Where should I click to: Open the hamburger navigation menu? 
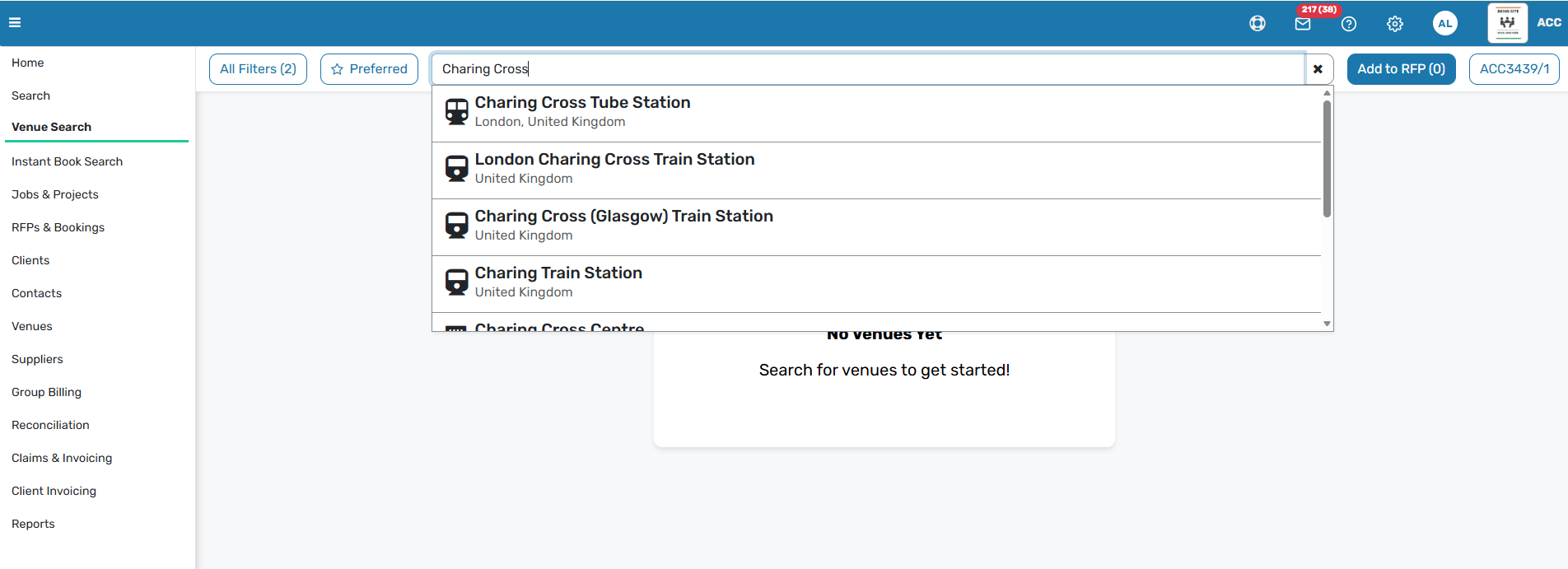click(15, 23)
